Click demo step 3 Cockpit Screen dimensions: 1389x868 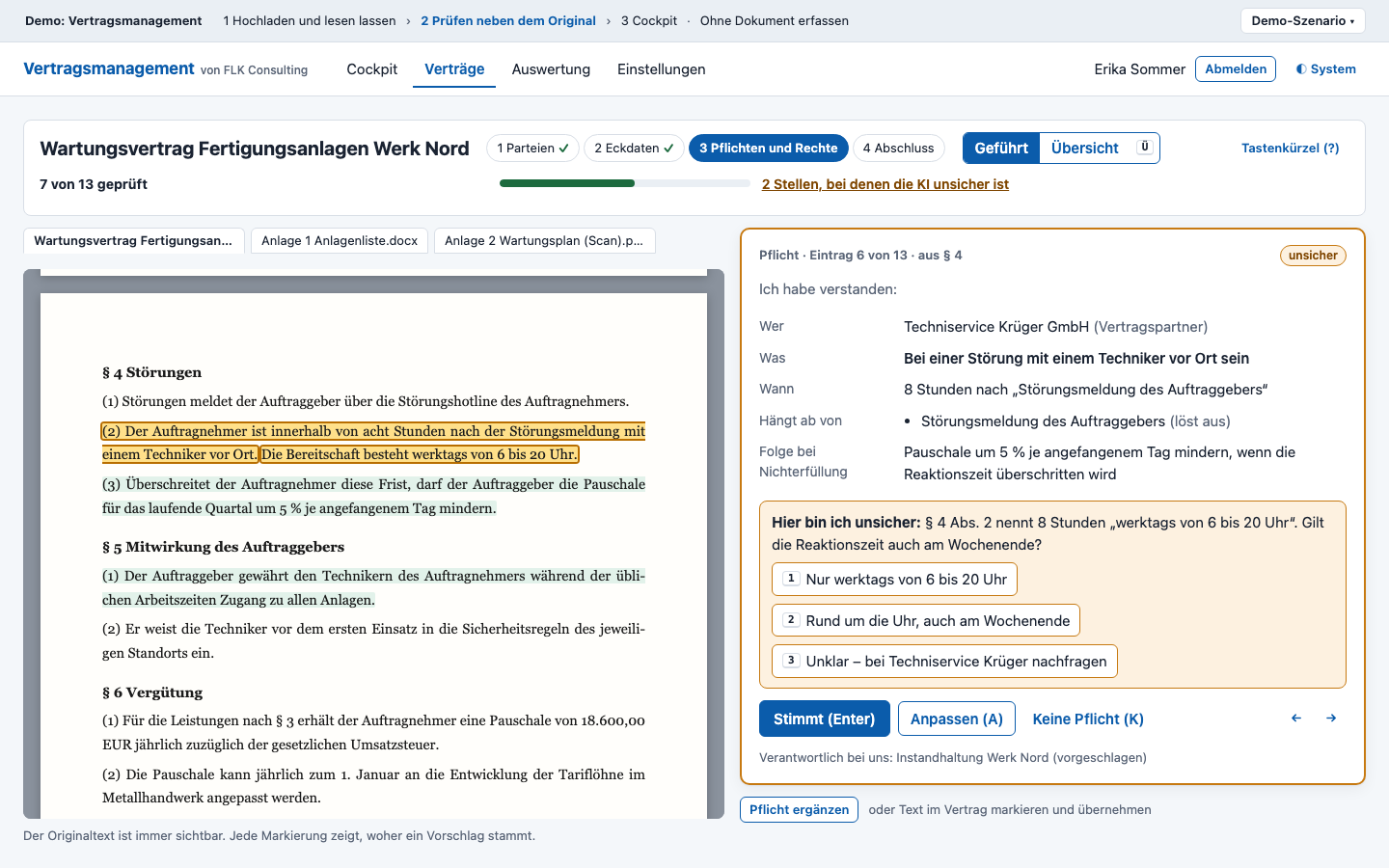649,20
